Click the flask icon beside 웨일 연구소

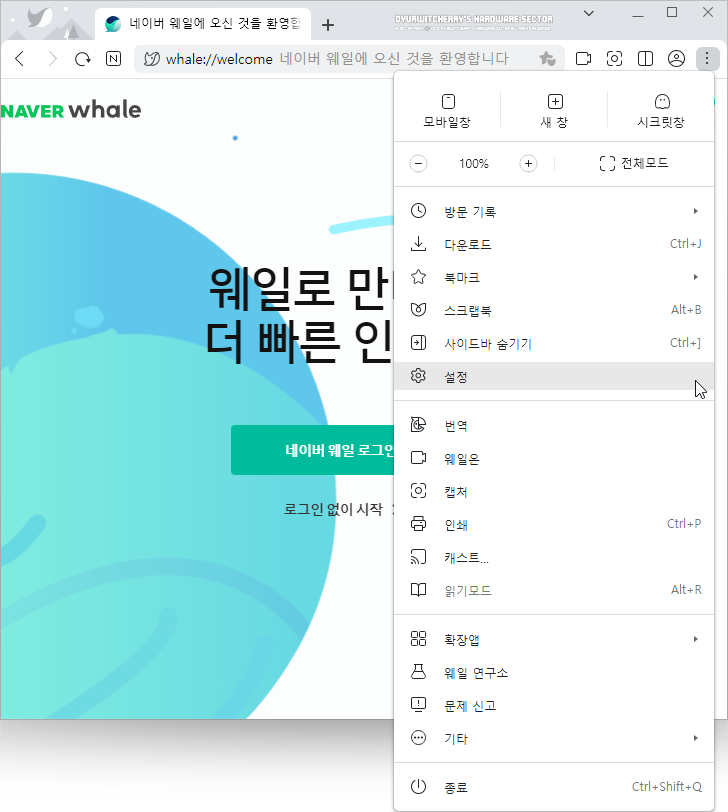click(418, 672)
